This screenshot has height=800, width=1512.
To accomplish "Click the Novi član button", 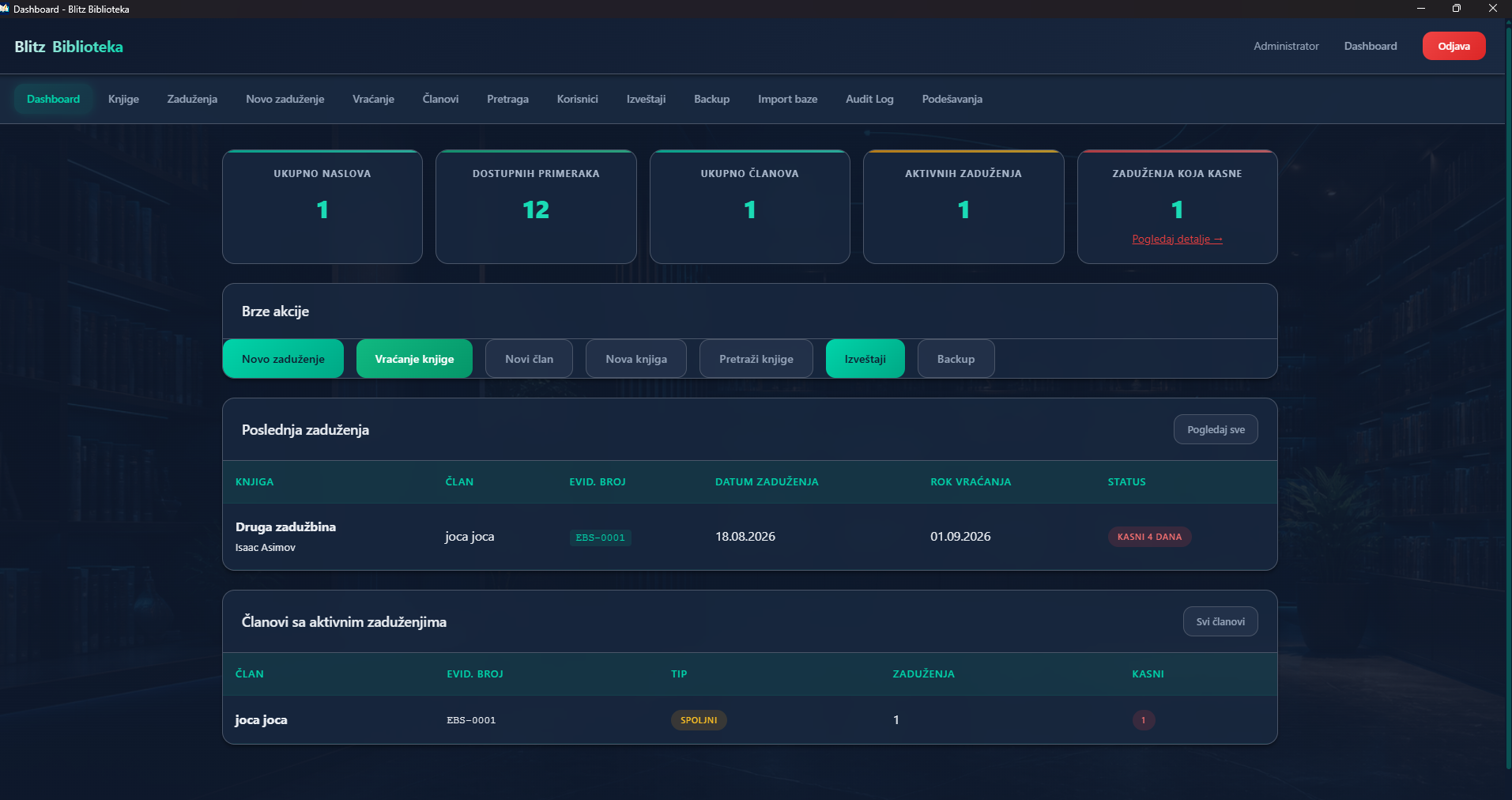I will point(529,359).
